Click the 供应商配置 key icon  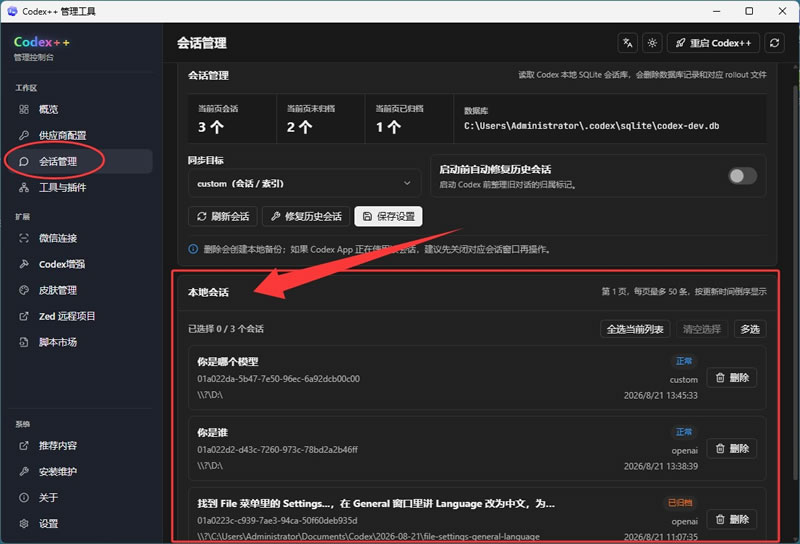pos(23,135)
